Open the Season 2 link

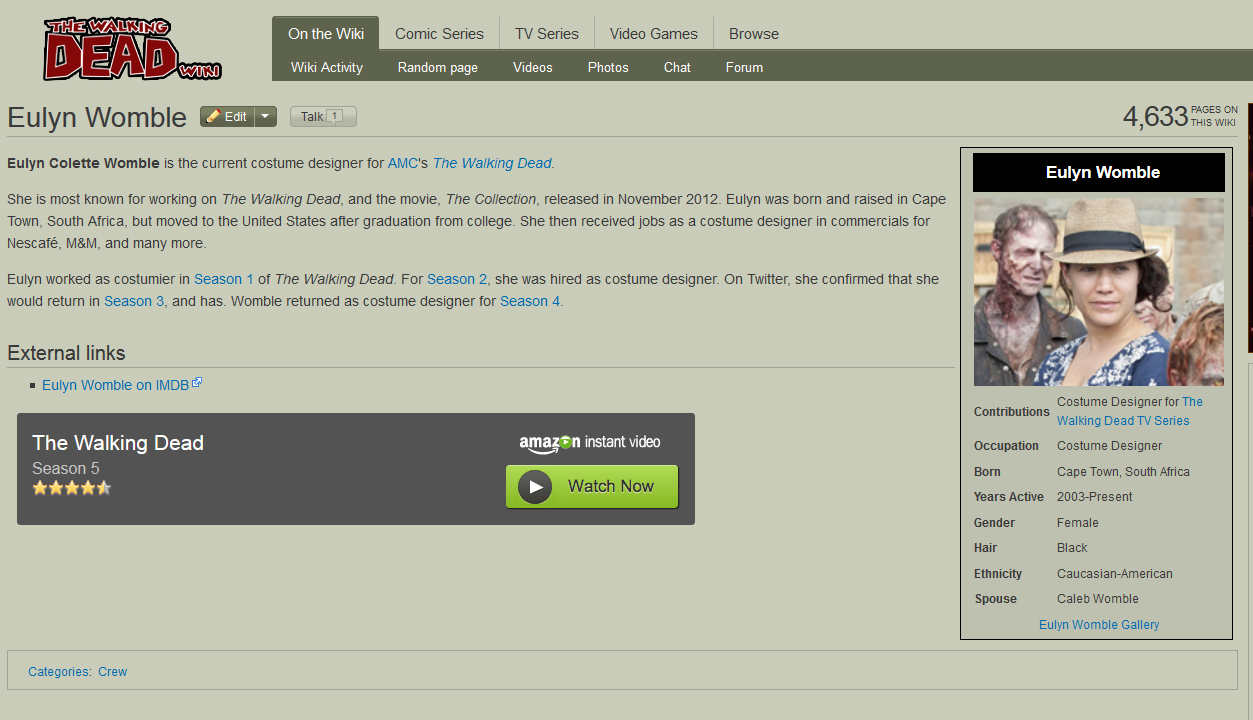[x=457, y=279]
